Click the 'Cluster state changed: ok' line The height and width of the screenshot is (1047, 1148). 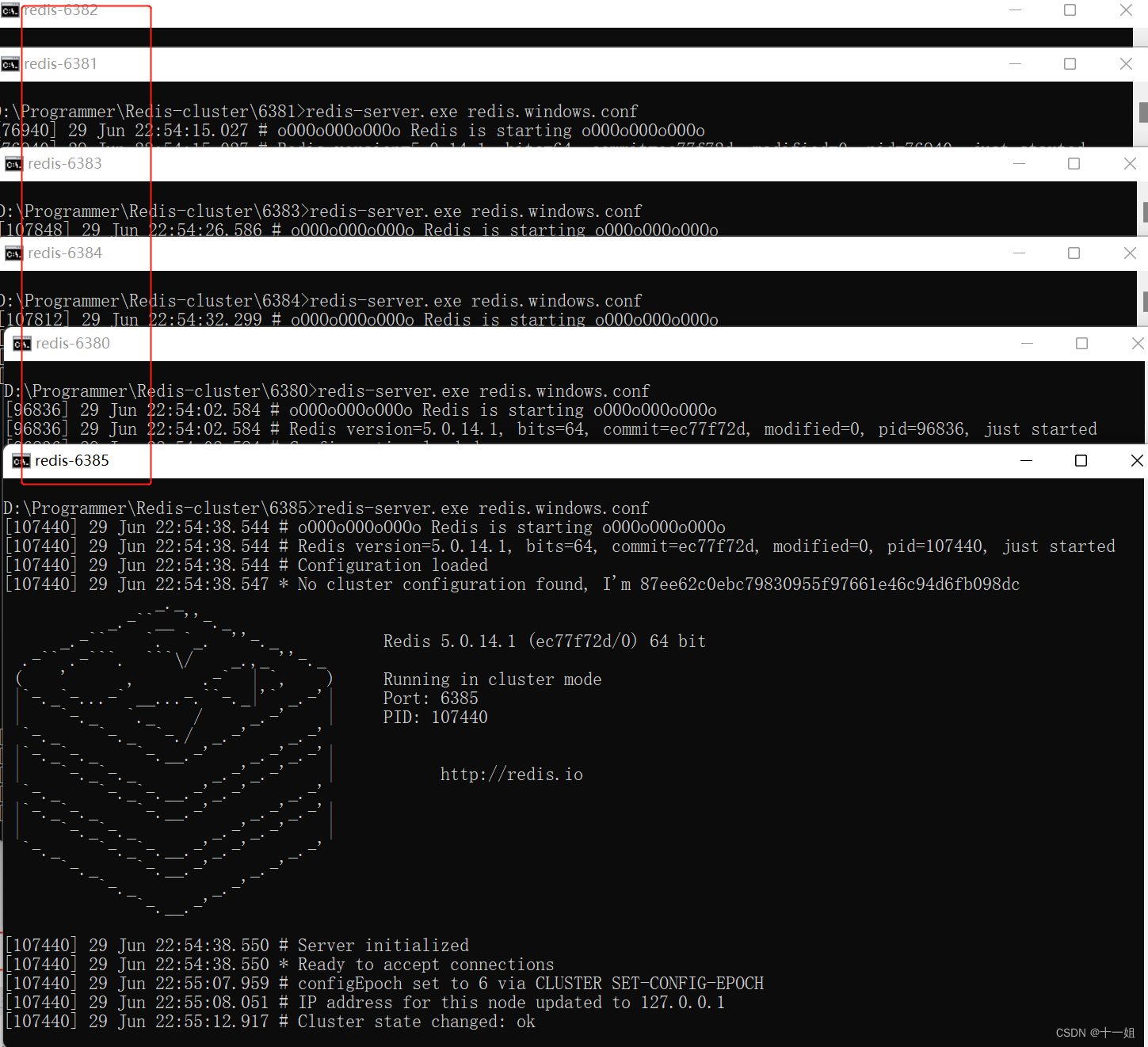pos(270,1021)
